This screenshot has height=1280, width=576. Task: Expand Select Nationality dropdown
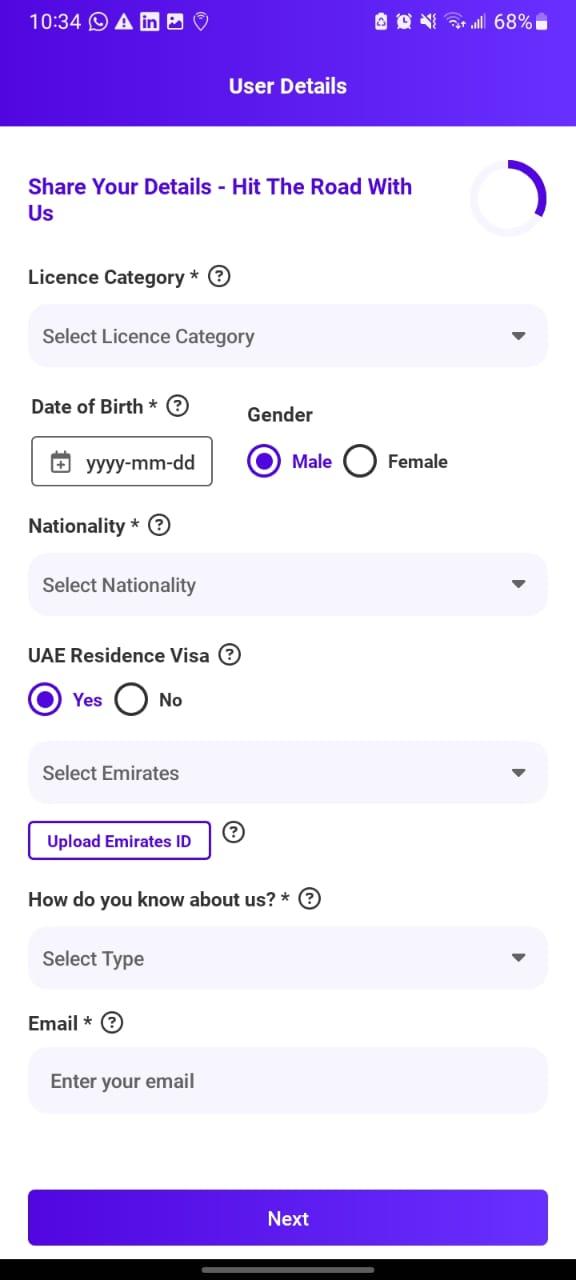[288, 585]
